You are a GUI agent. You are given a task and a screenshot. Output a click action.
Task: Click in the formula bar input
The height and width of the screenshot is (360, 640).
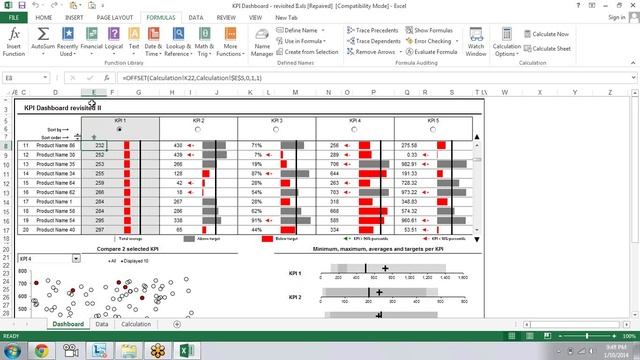[x=373, y=78]
